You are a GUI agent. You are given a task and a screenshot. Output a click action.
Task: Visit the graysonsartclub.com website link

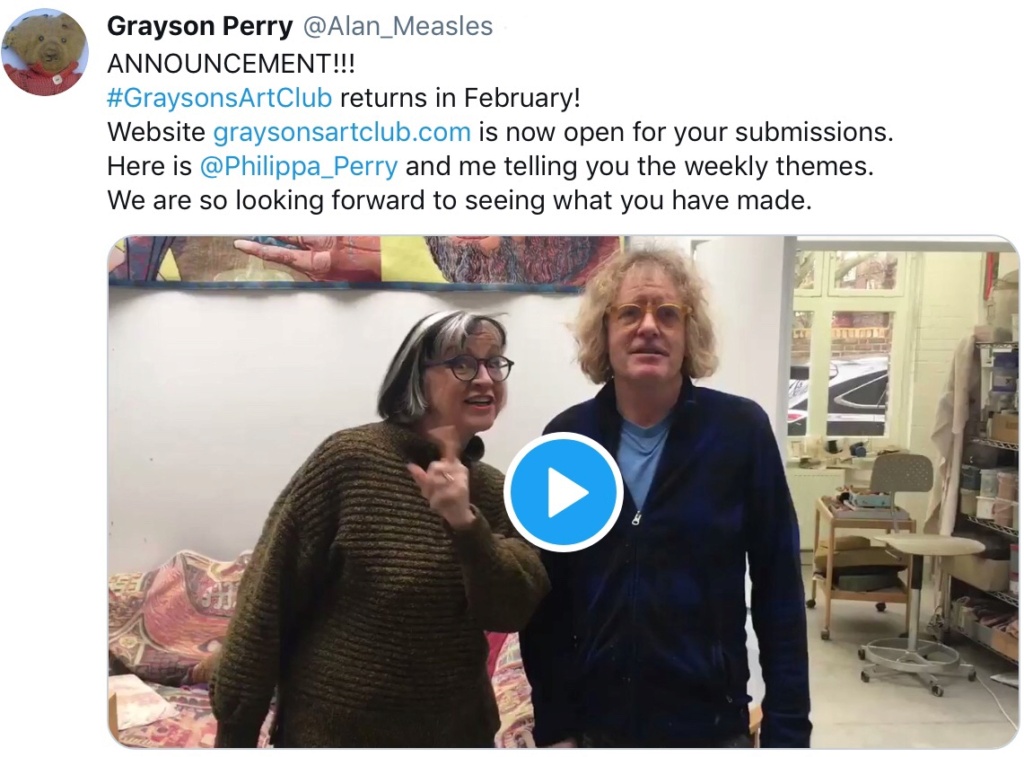pos(342,132)
